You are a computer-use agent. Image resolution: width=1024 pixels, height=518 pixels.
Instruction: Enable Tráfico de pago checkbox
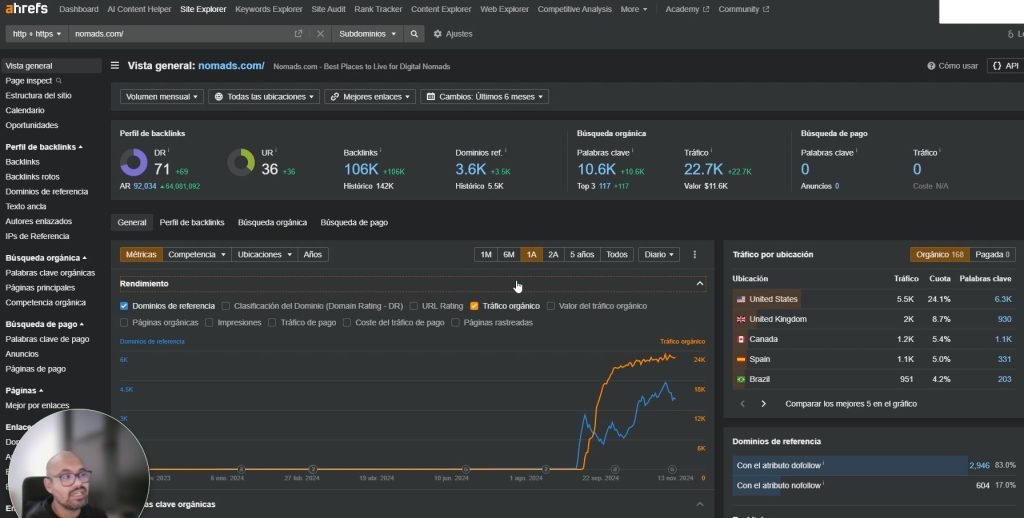(x=272, y=323)
